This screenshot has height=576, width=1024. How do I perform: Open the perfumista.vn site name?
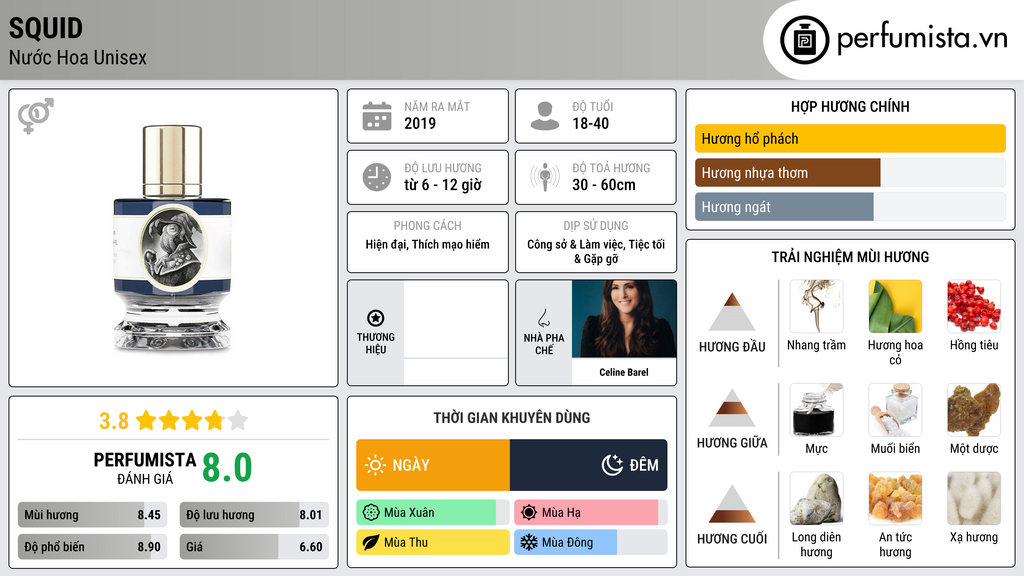tap(922, 39)
